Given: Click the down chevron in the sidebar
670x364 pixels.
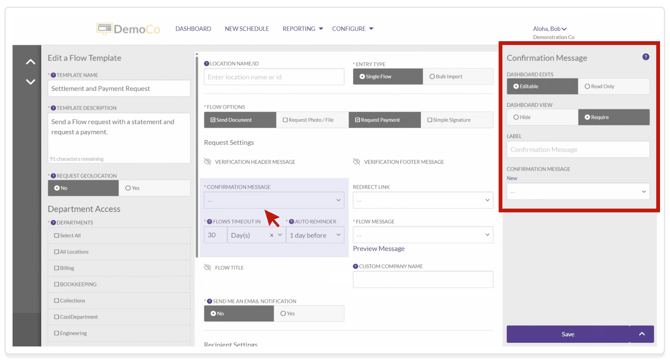Looking at the screenshot, I should (x=30, y=82).
